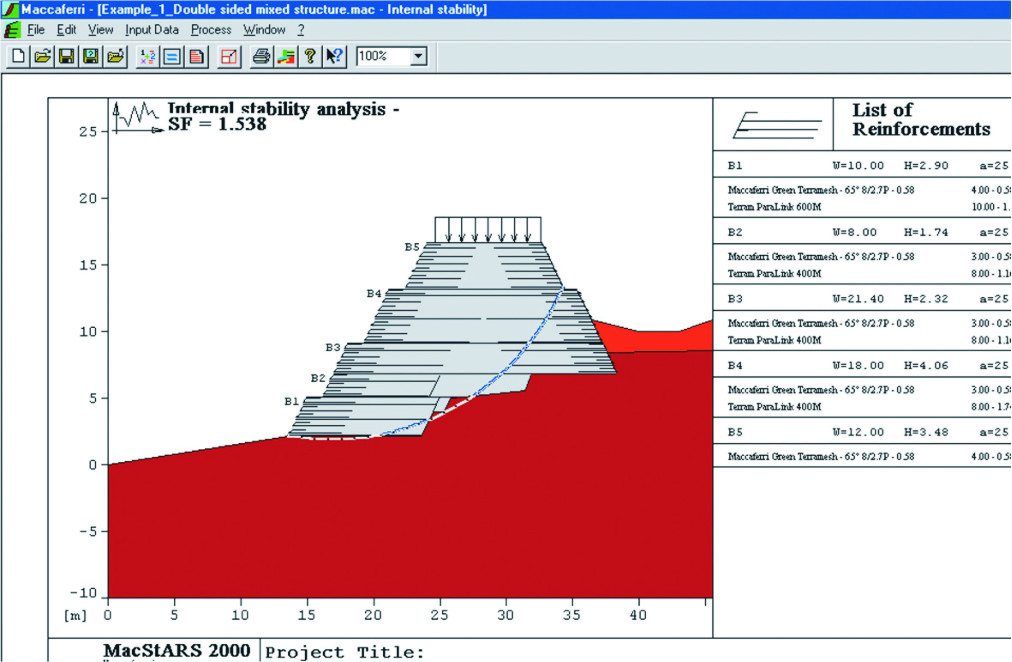This screenshot has height=662, width=1012.
Task: Click the red zoom window icon
Action: 229,57
